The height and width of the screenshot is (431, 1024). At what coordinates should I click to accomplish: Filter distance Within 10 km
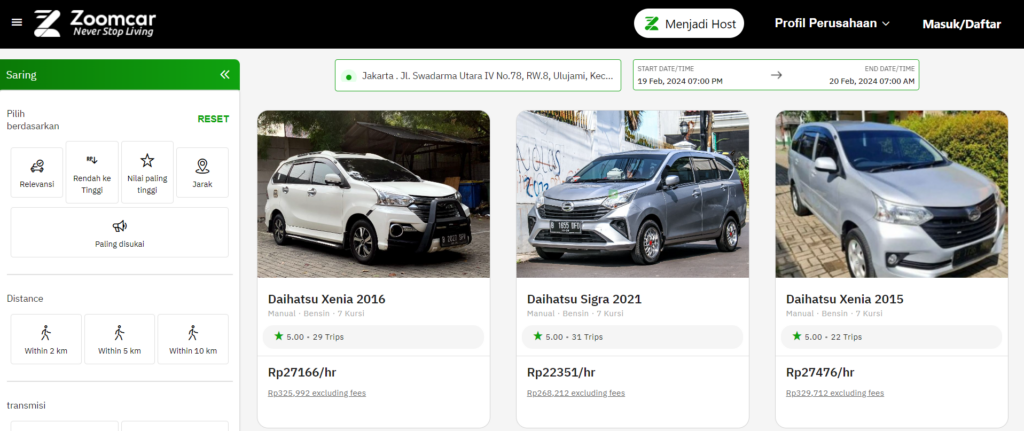(x=193, y=339)
